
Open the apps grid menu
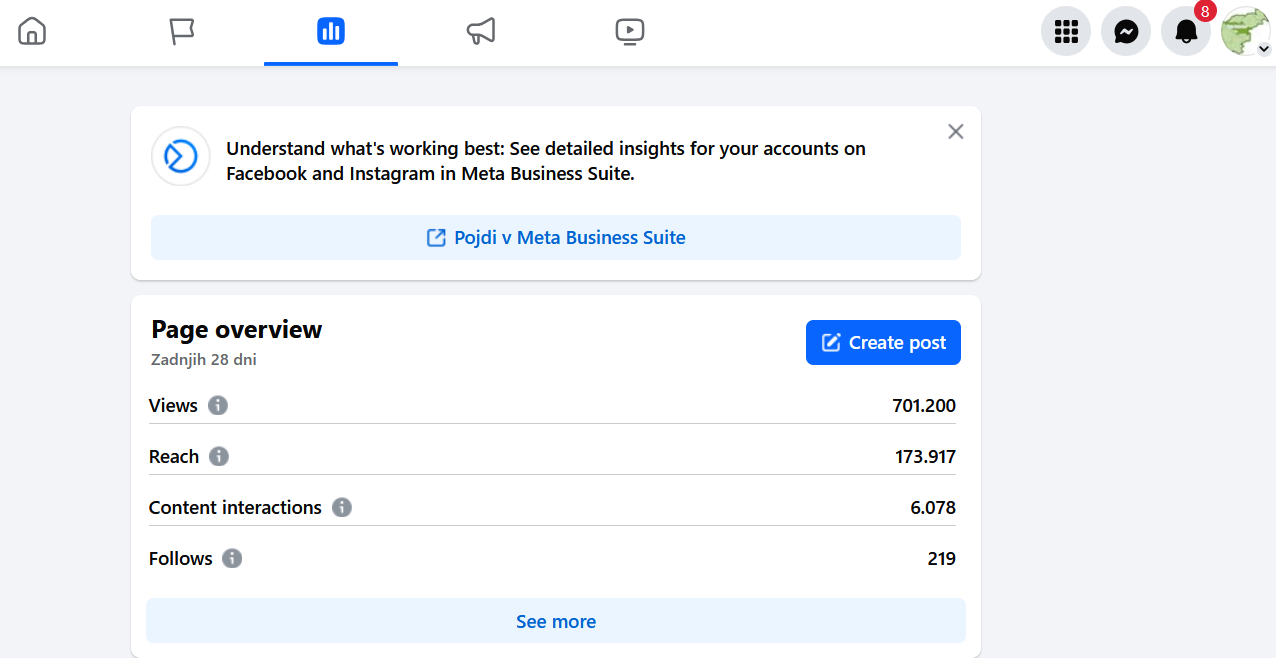1066,32
